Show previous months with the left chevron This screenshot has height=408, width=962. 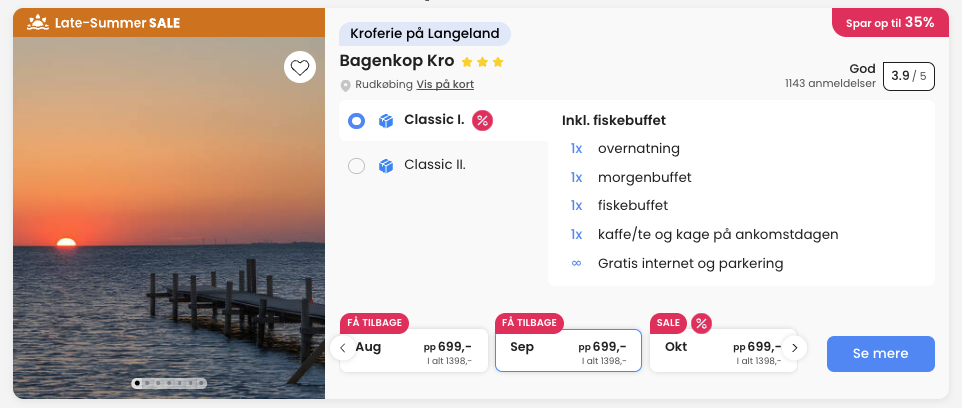[343, 348]
